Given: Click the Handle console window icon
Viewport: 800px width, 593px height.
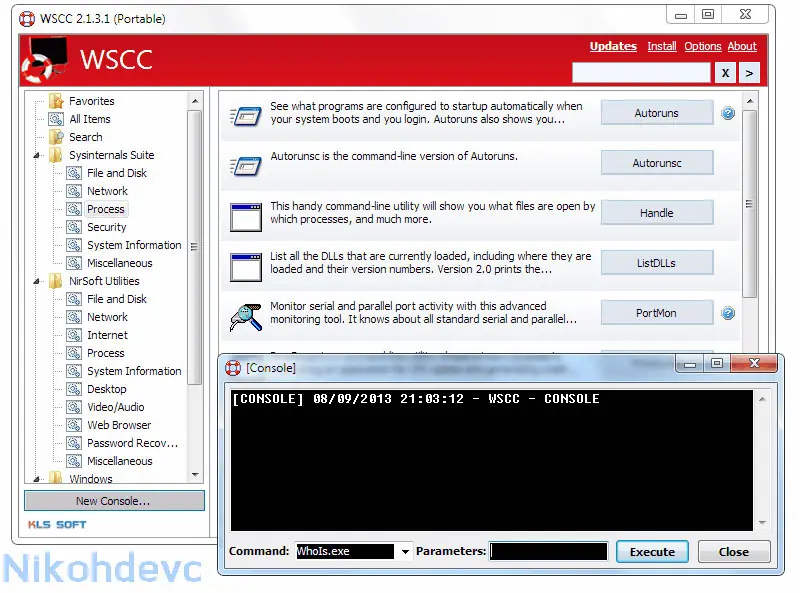Looking at the screenshot, I should tap(246, 217).
